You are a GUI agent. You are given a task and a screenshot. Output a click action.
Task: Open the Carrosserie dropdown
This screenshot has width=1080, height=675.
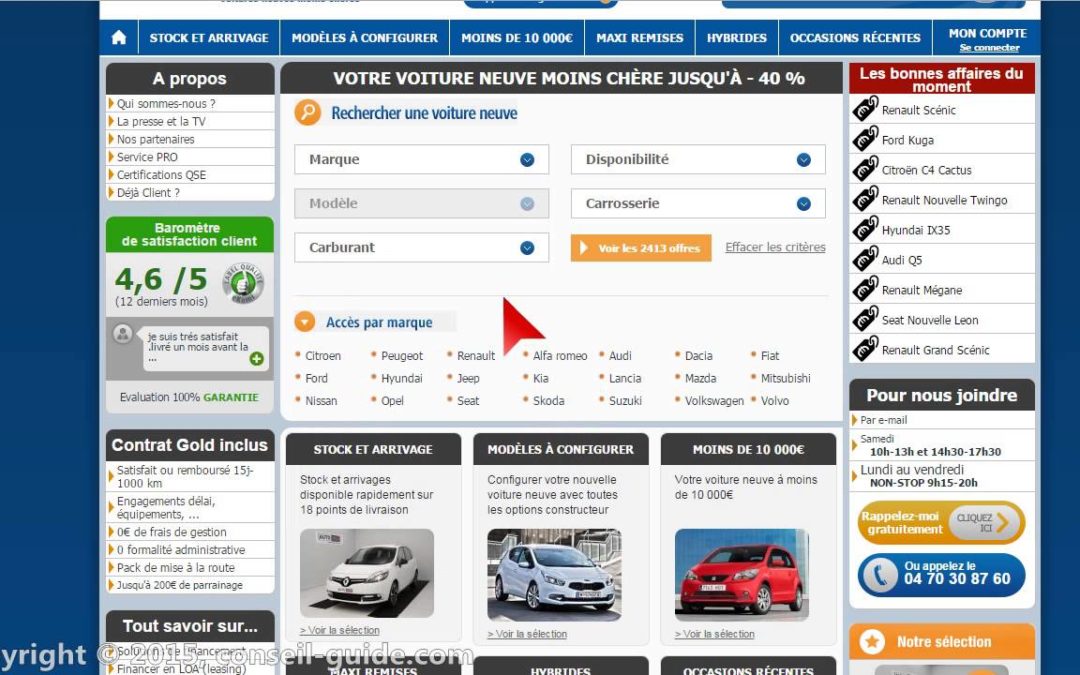(x=697, y=203)
